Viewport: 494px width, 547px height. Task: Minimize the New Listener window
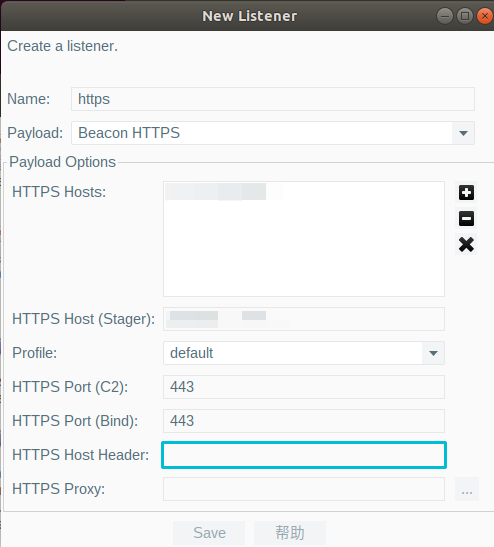pyautogui.click(x=445, y=16)
